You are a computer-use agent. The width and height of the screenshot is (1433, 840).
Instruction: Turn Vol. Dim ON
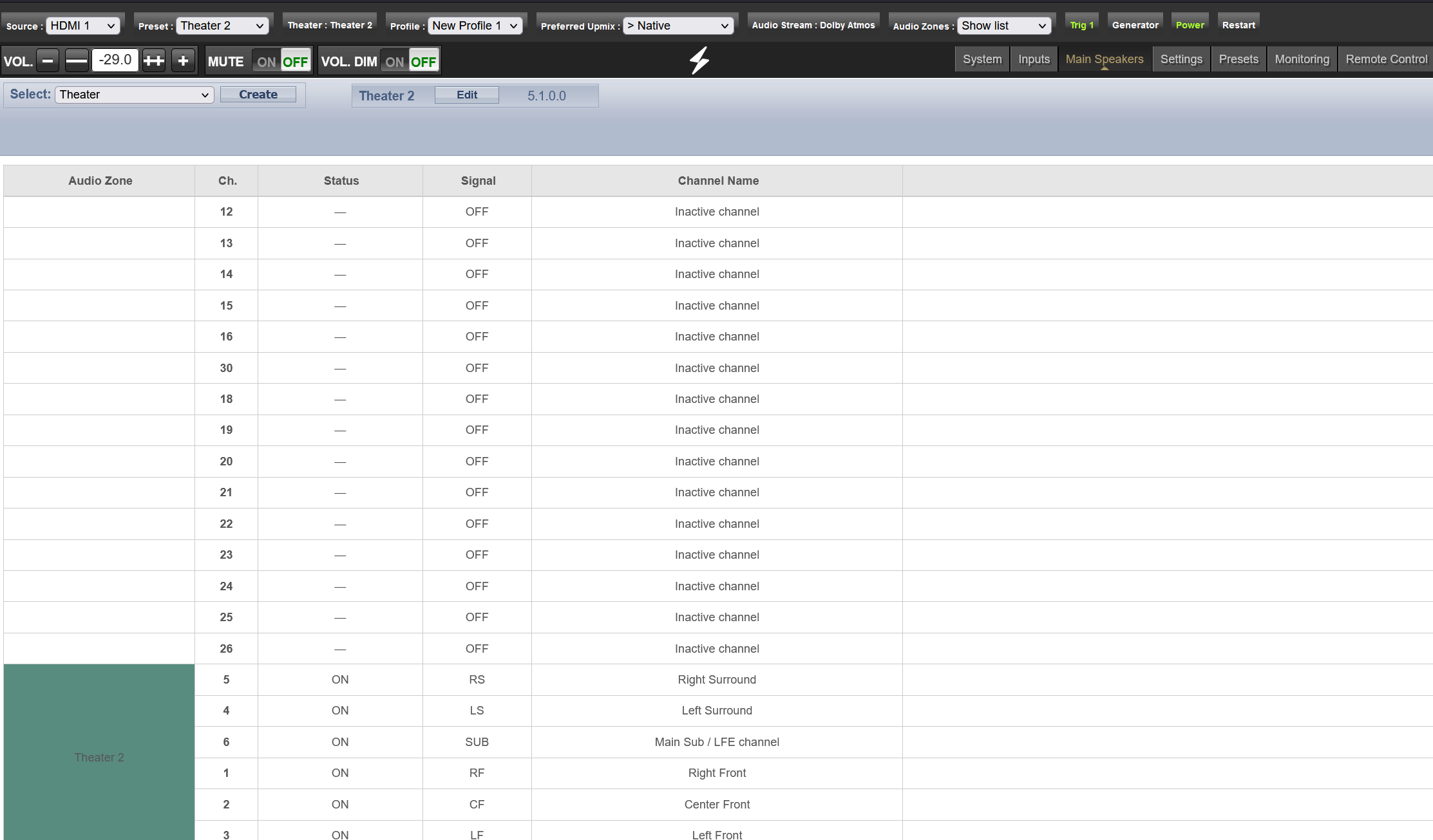tap(395, 62)
